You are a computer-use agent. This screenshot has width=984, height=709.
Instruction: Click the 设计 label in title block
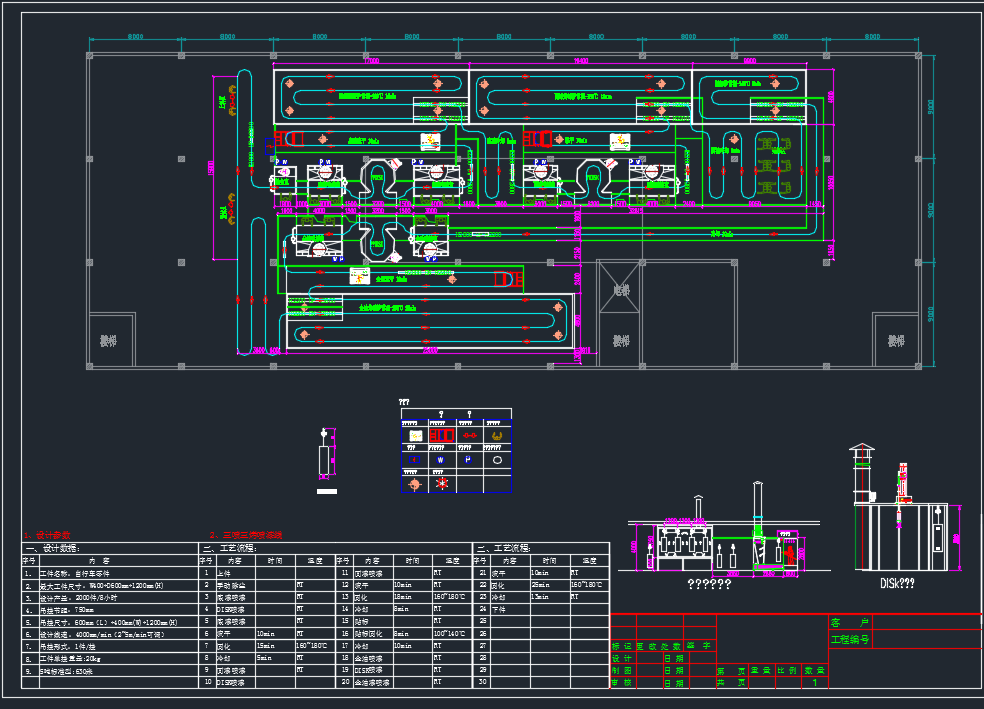pos(622,659)
